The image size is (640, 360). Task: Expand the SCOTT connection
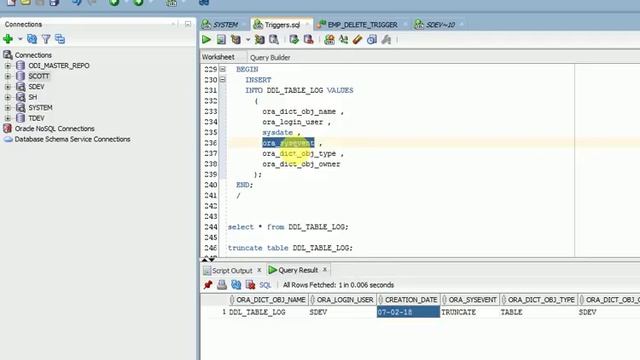(x=8, y=76)
